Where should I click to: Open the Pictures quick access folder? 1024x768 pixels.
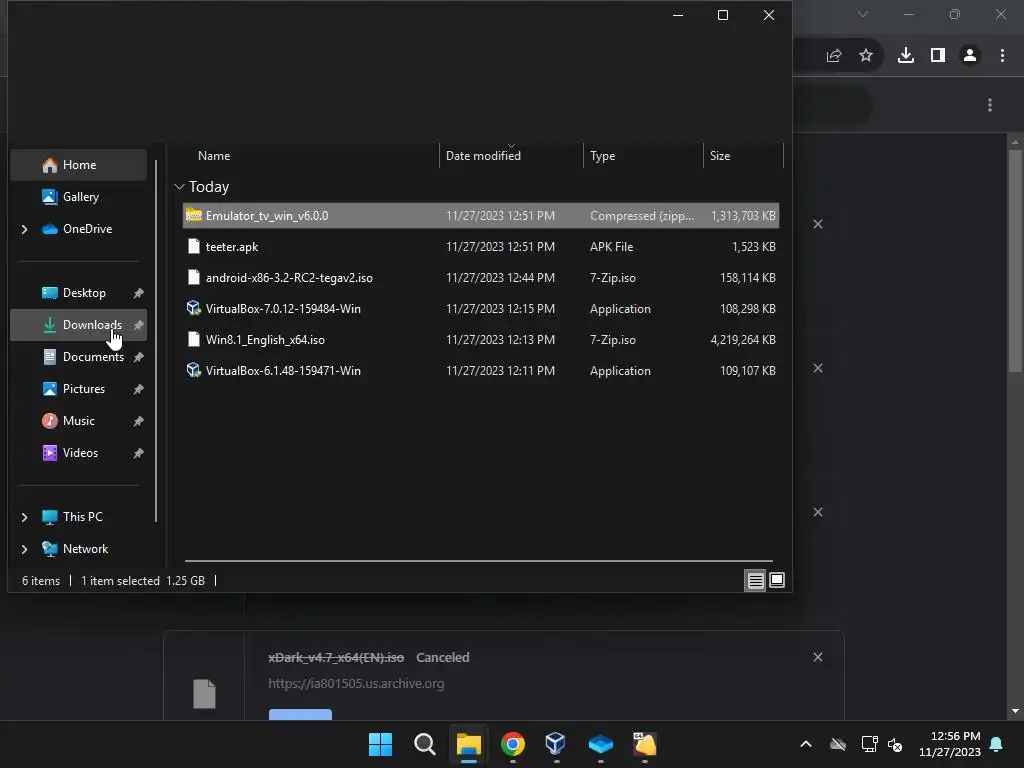(79, 389)
